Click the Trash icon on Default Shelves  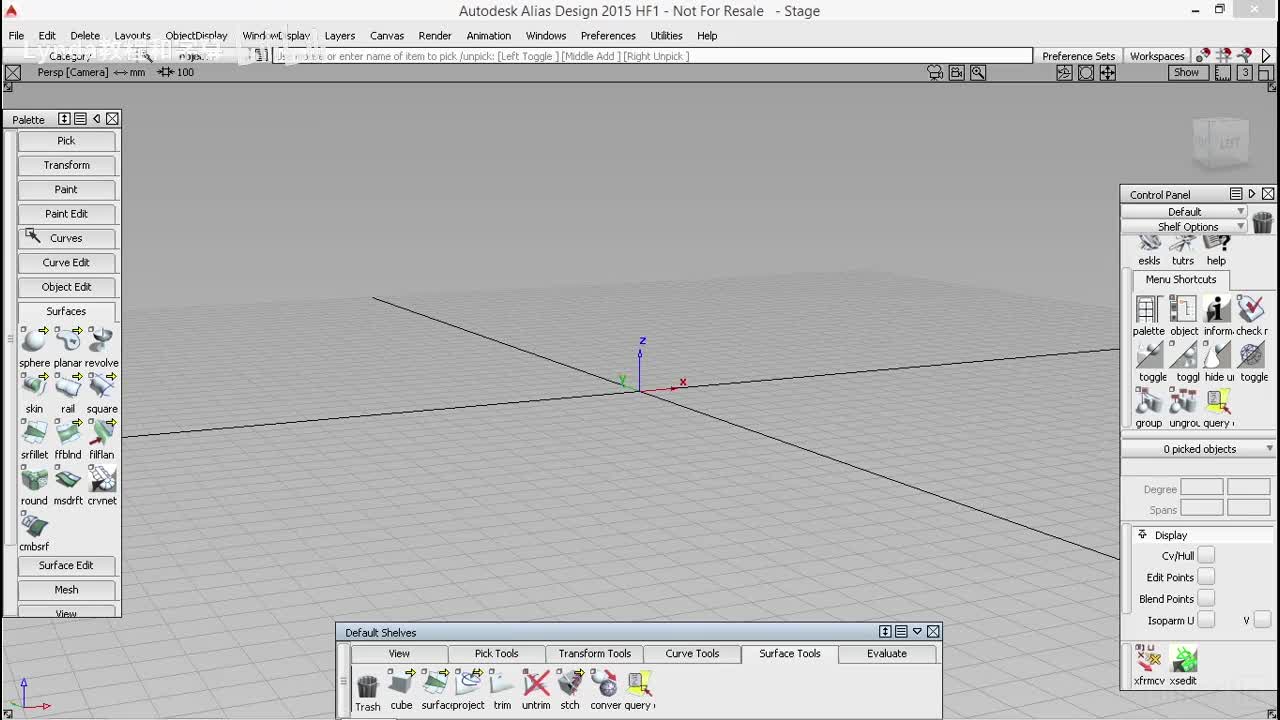[x=367, y=686]
